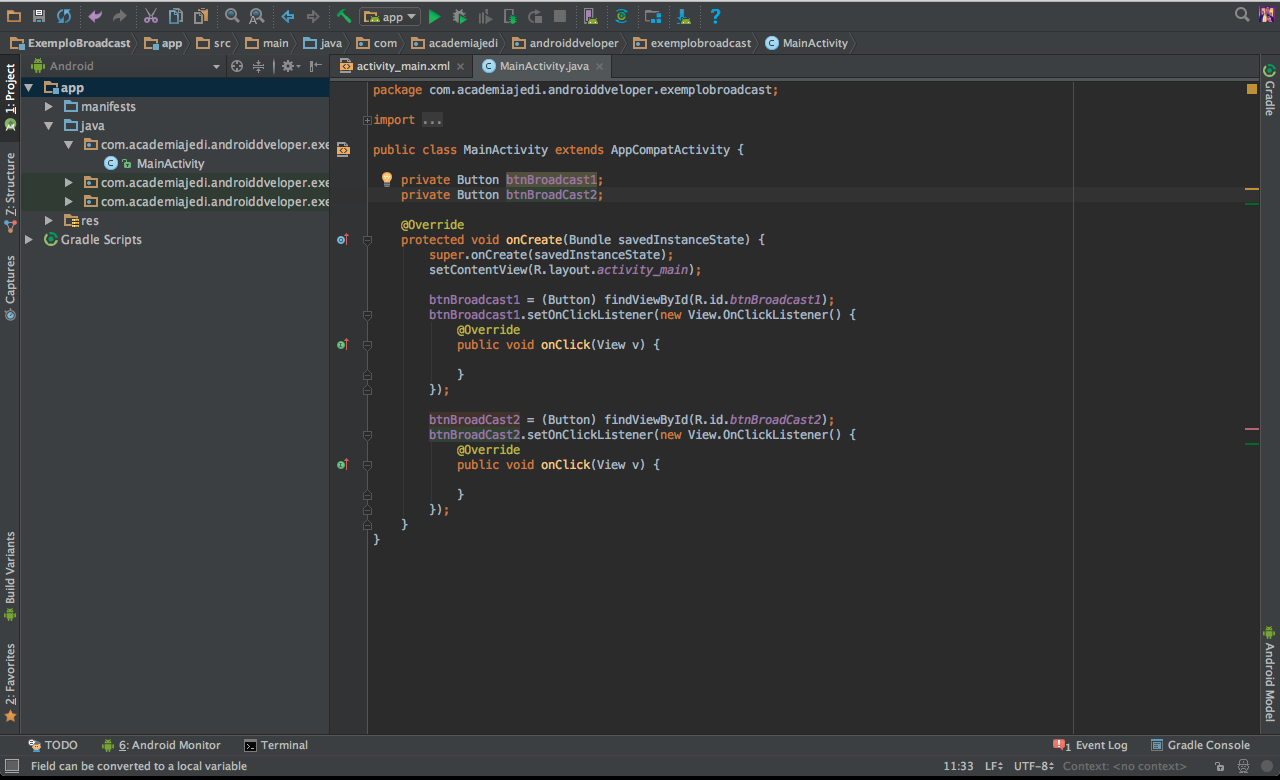Image resolution: width=1280 pixels, height=780 pixels.
Task: Click the green Run app button
Action: (434, 16)
